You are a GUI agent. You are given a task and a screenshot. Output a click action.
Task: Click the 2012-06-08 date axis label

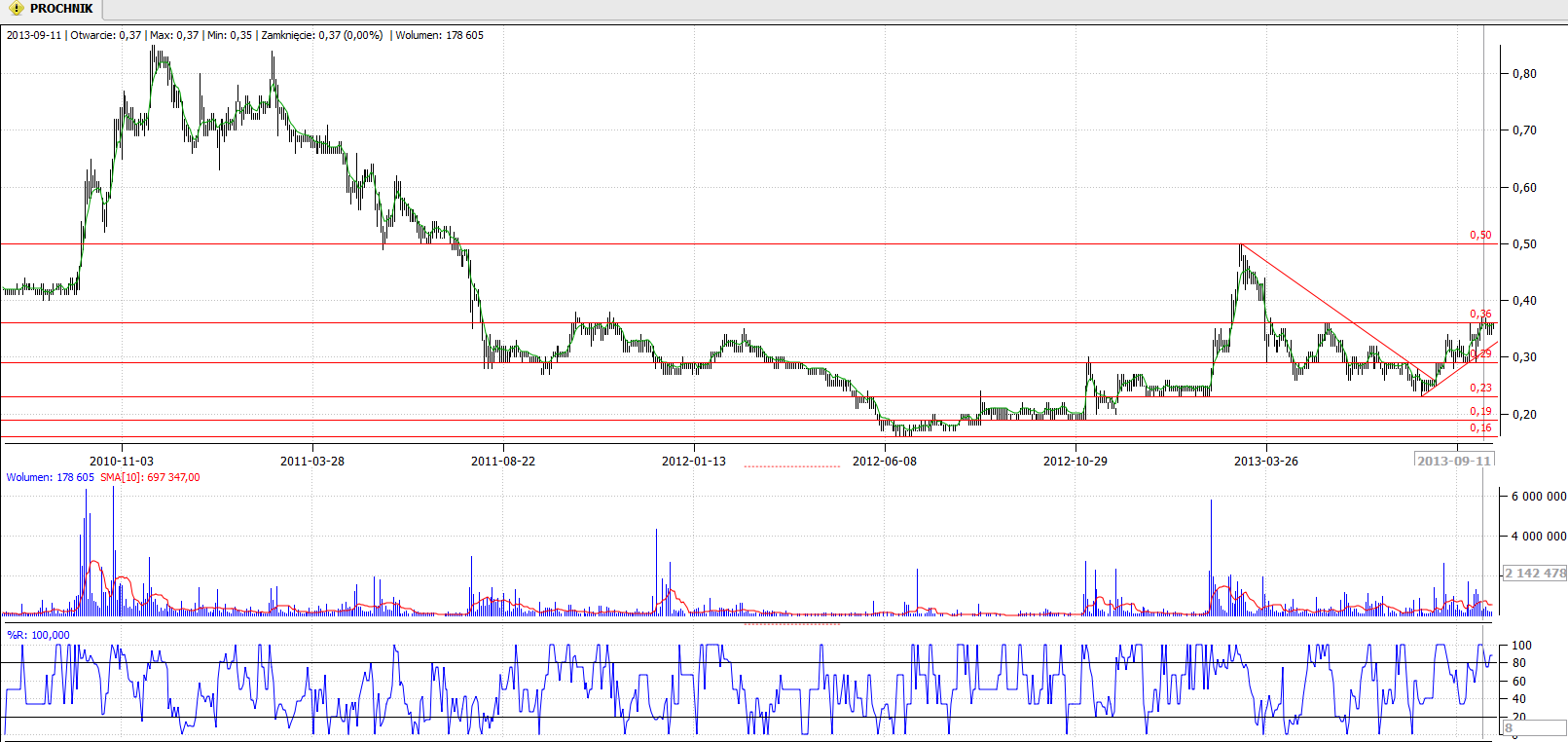point(885,461)
